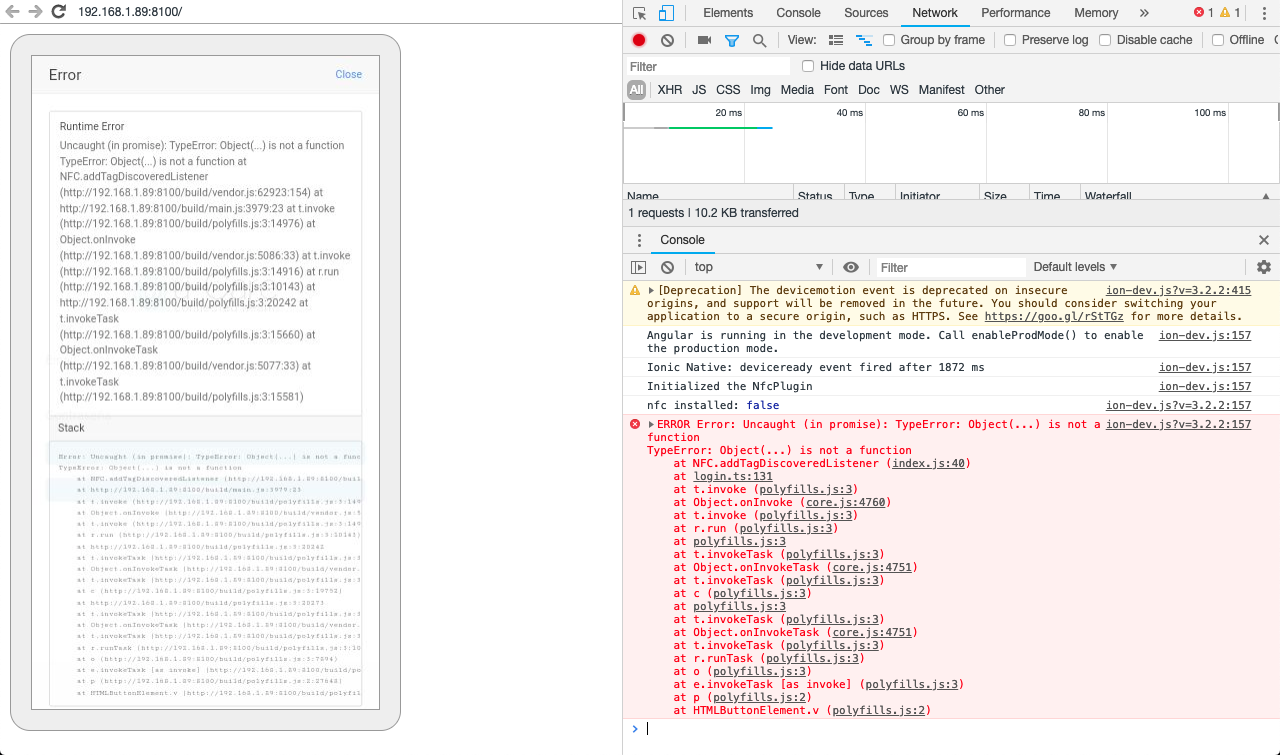The image size is (1280, 755).
Task: Create a live expression using the eye icon
Action: [851, 267]
